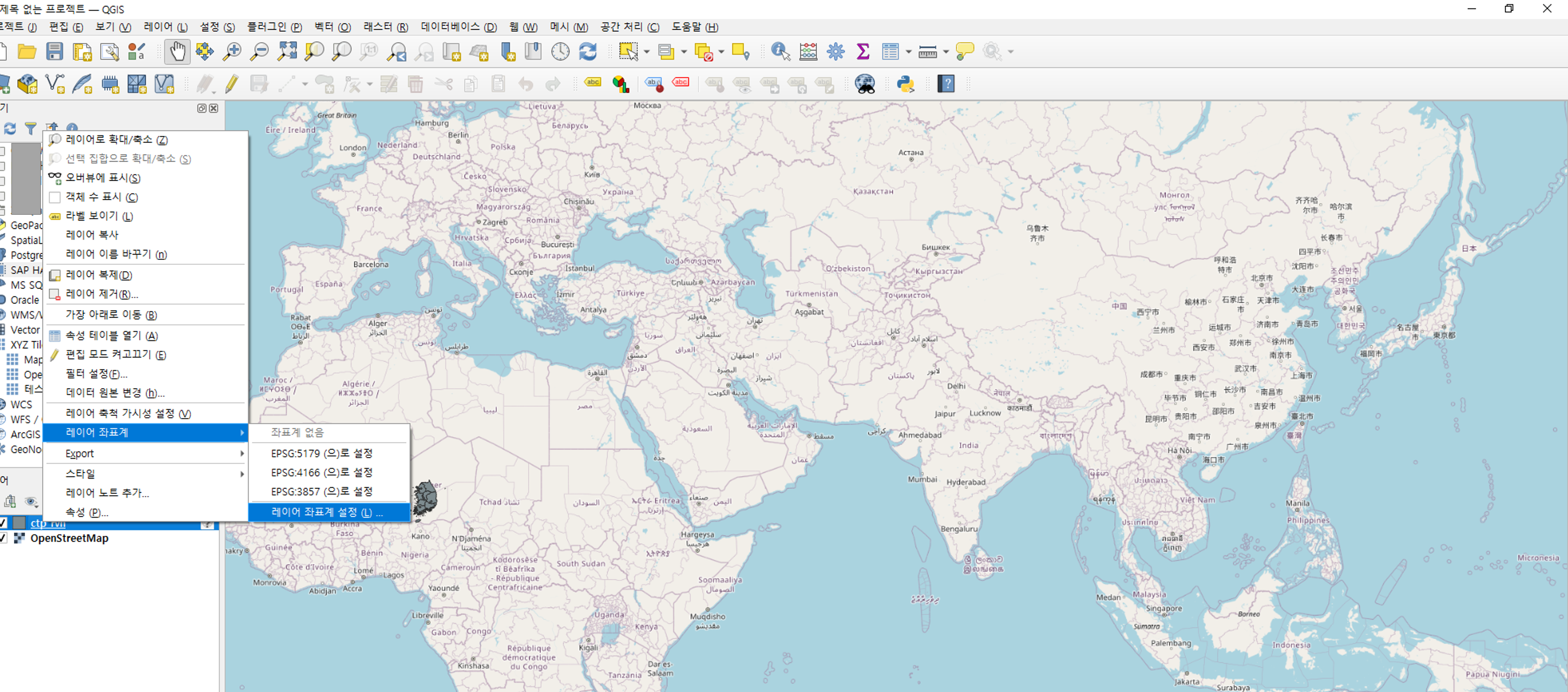Click the Zoom In magnifier icon
The height and width of the screenshot is (692, 1568).
(x=232, y=52)
